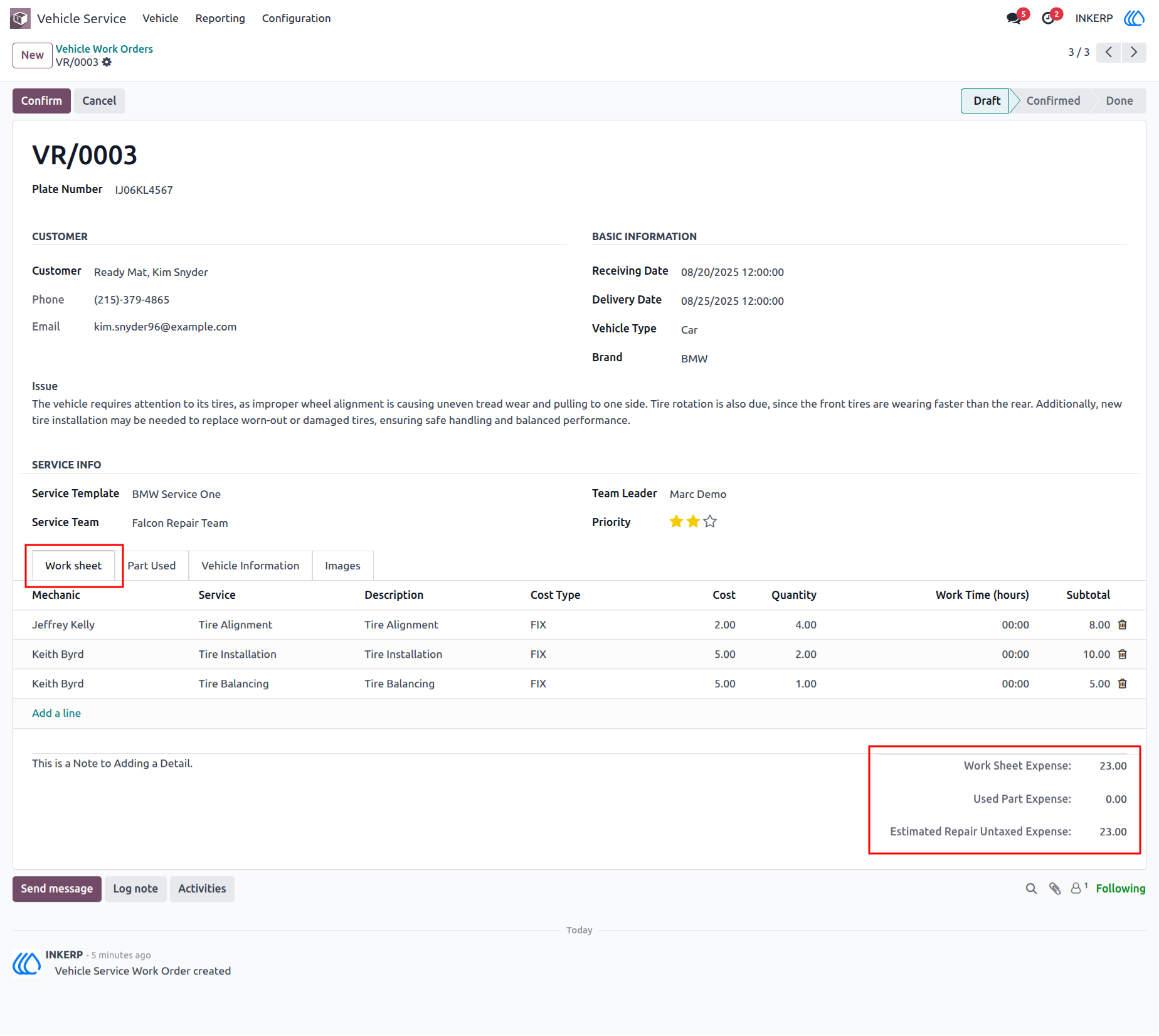Click the attachments paperclip icon

[x=1055, y=889]
